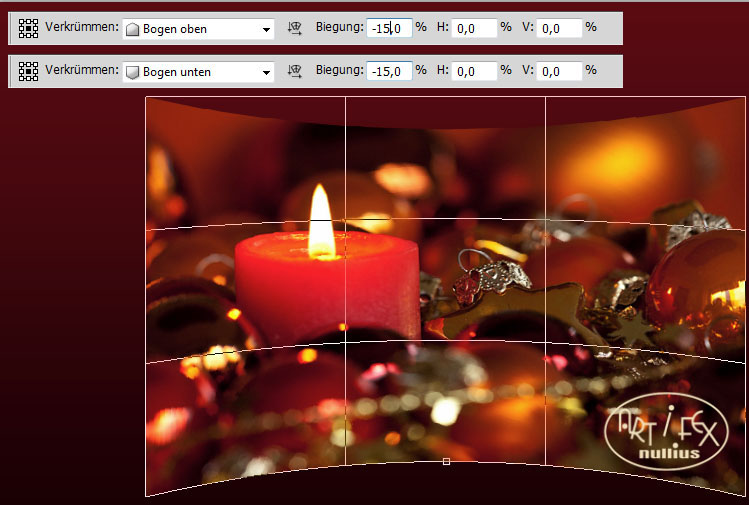Click the H field in Bogen unten bar
This screenshot has width=749, height=505.
474,71
